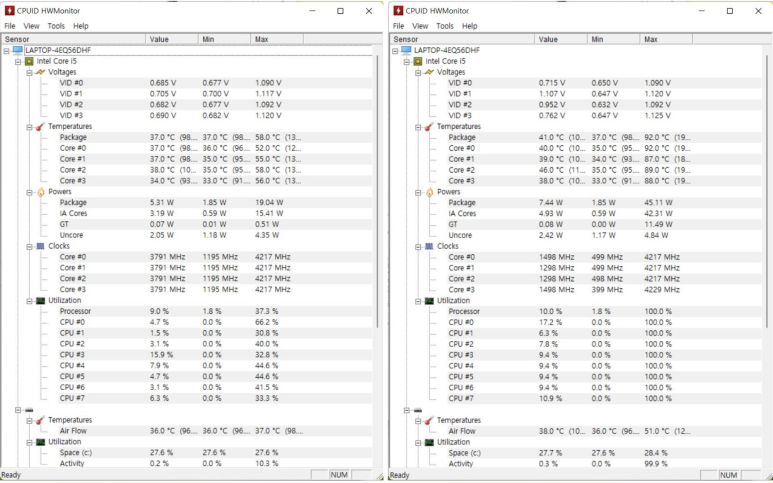Collapse LAPTOP-4EQ56DHF node in left window

[6, 50]
